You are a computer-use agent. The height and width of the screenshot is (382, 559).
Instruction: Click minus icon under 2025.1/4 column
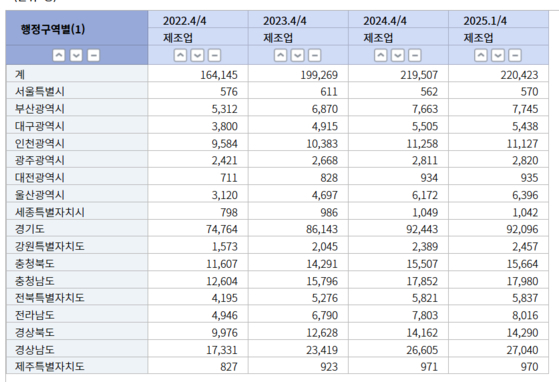pos(515,55)
